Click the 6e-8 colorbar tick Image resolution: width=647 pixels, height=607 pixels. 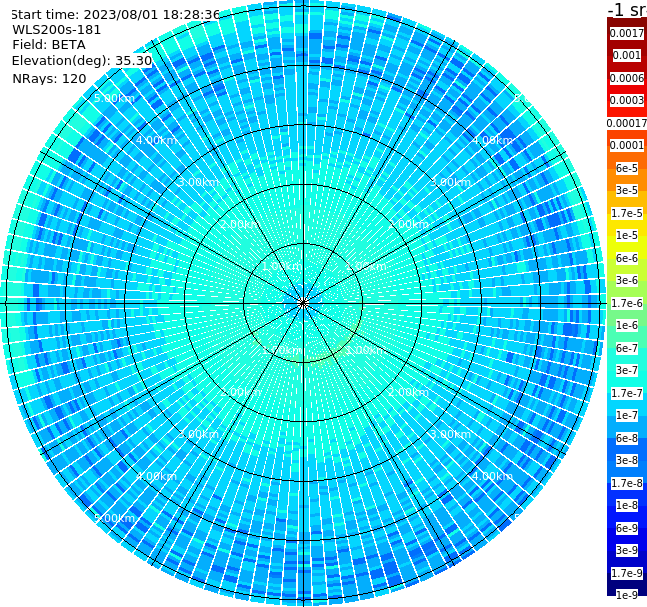[627, 438]
